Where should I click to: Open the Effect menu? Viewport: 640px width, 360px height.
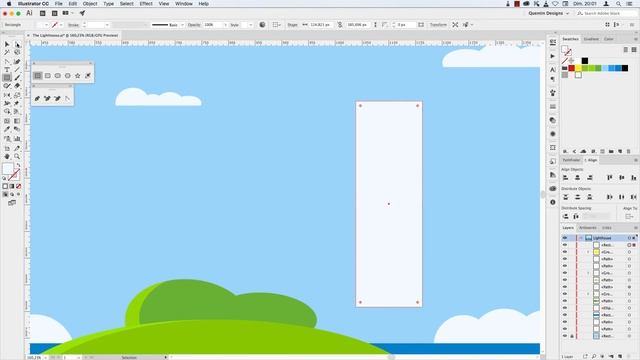point(146,4)
